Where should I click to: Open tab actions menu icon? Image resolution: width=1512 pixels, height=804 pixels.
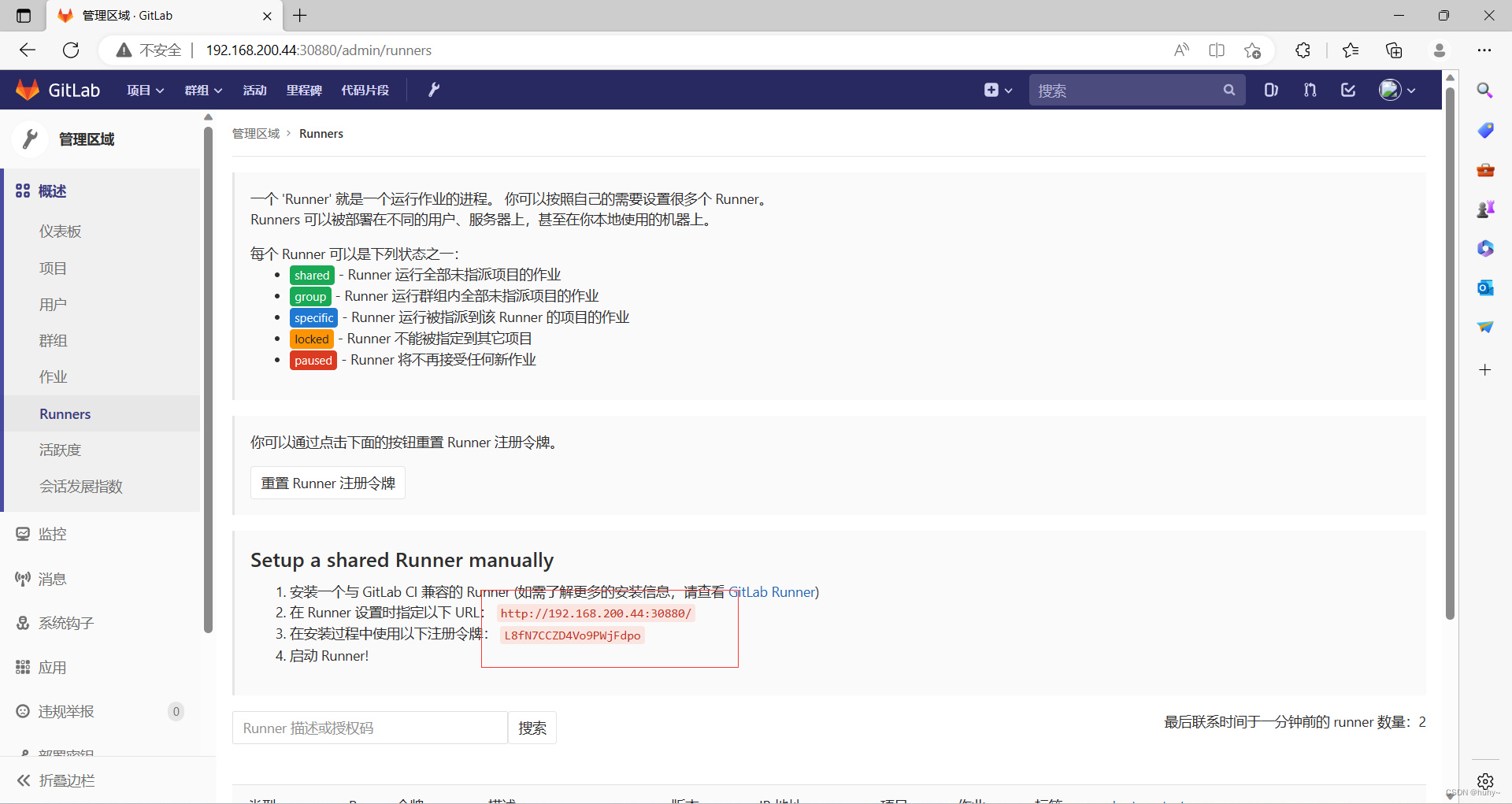pyautogui.click(x=24, y=16)
